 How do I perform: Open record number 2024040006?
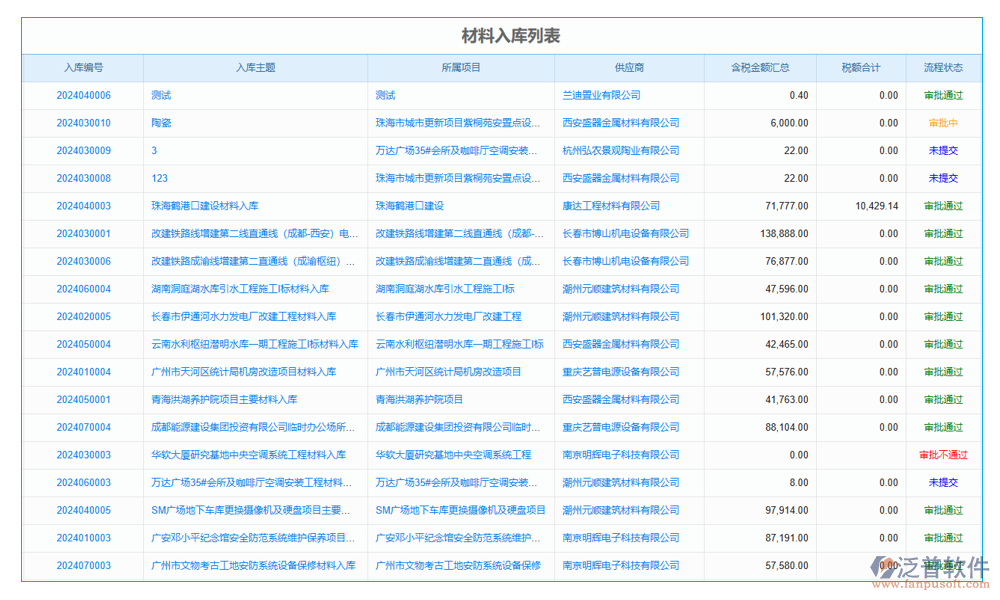coord(84,96)
